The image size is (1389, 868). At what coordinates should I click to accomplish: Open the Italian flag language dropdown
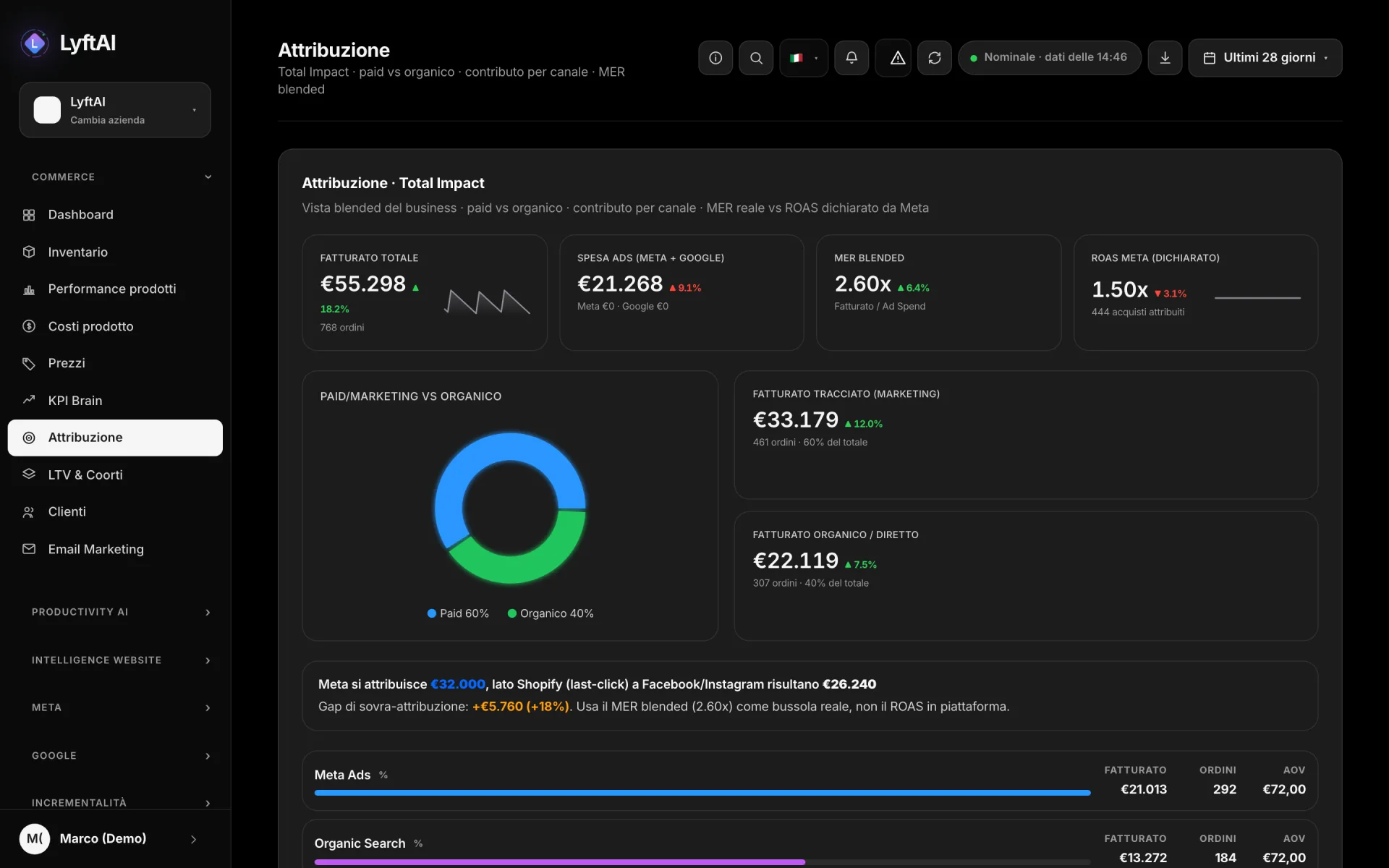tap(804, 58)
